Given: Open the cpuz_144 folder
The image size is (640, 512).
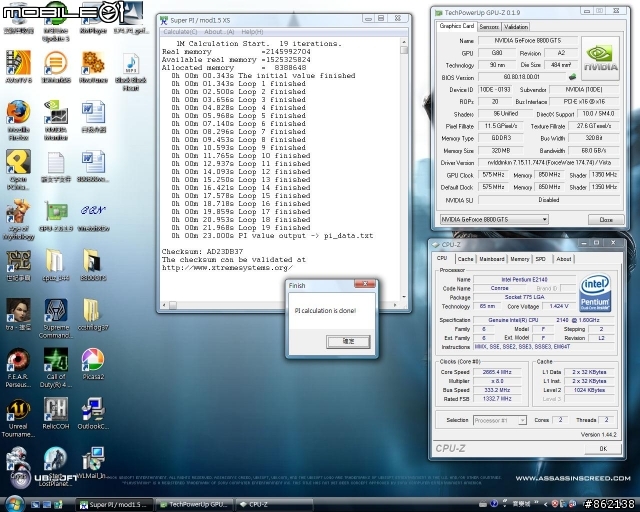Looking at the screenshot, I should tap(56, 265).
